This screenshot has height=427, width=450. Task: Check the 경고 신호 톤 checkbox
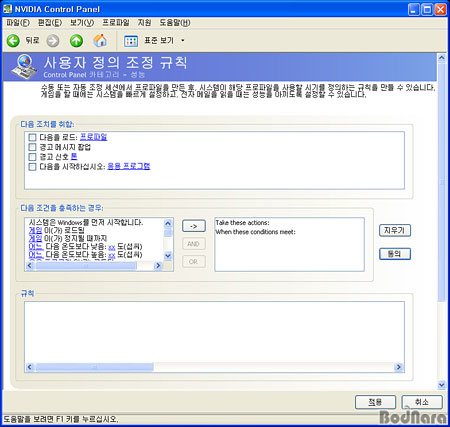(x=32, y=157)
